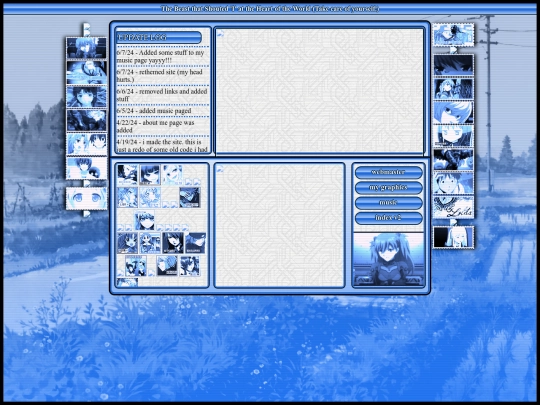The height and width of the screenshot is (405, 540).
Task: Click the seventh stamp in the right stamp column
Action: [454, 183]
